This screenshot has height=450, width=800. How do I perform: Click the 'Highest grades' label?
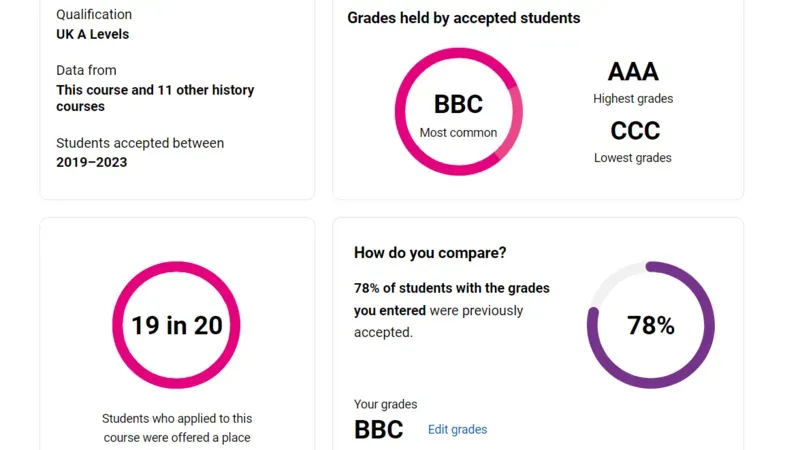pyautogui.click(x=633, y=98)
